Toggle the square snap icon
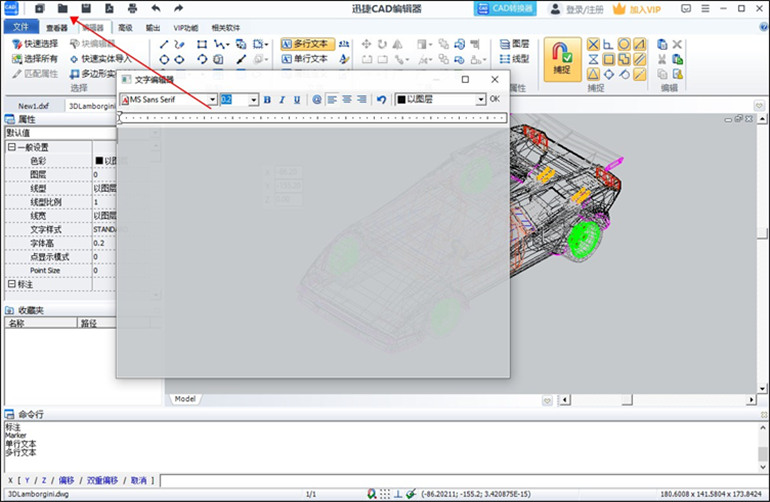The height and width of the screenshot is (502, 770). point(608,59)
